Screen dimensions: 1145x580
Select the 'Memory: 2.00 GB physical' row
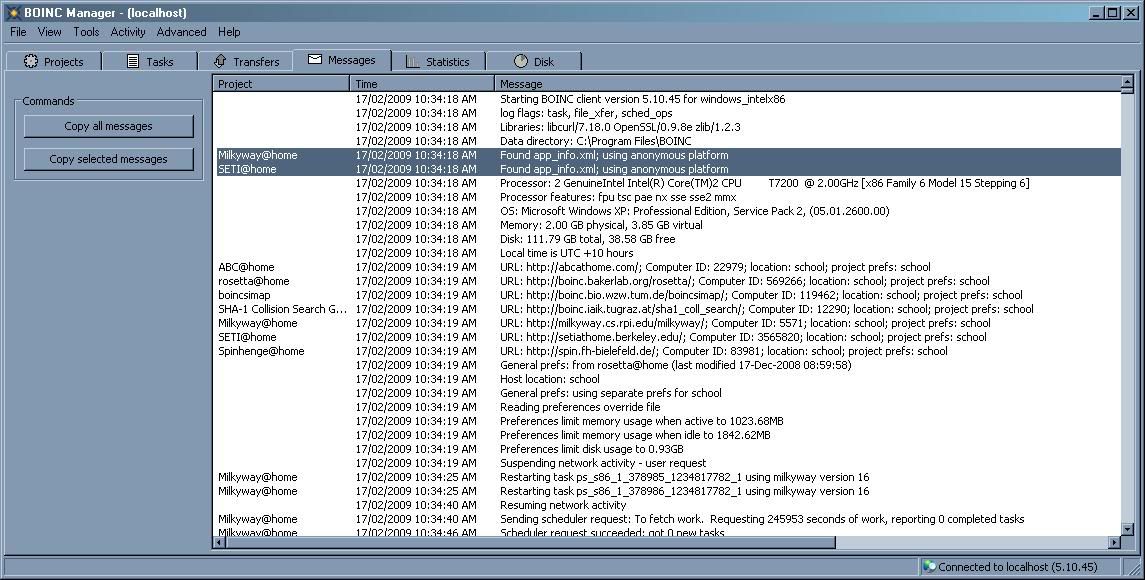667,224
